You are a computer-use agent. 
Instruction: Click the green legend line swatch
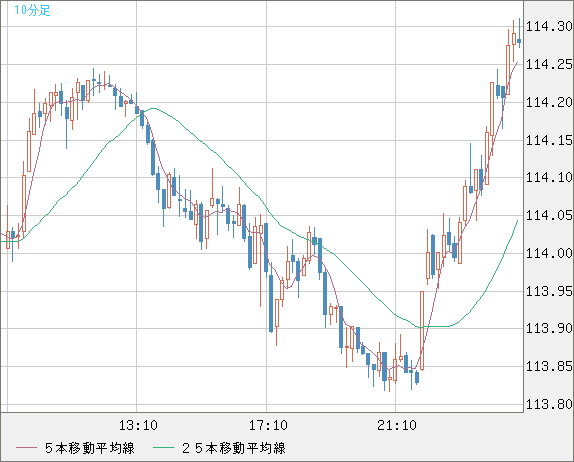[x=163, y=448]
